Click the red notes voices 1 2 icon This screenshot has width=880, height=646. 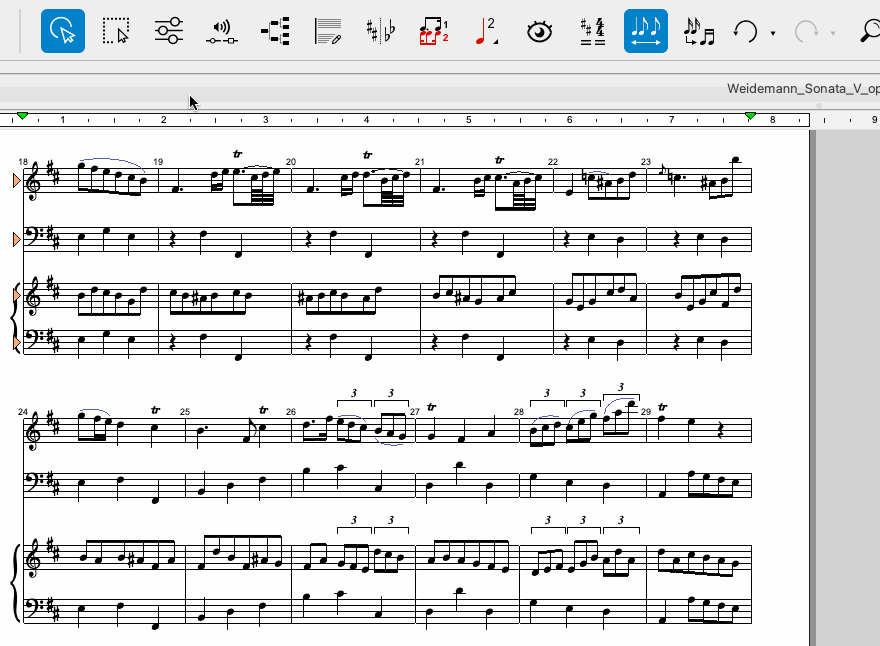click(x=434, y=31)
